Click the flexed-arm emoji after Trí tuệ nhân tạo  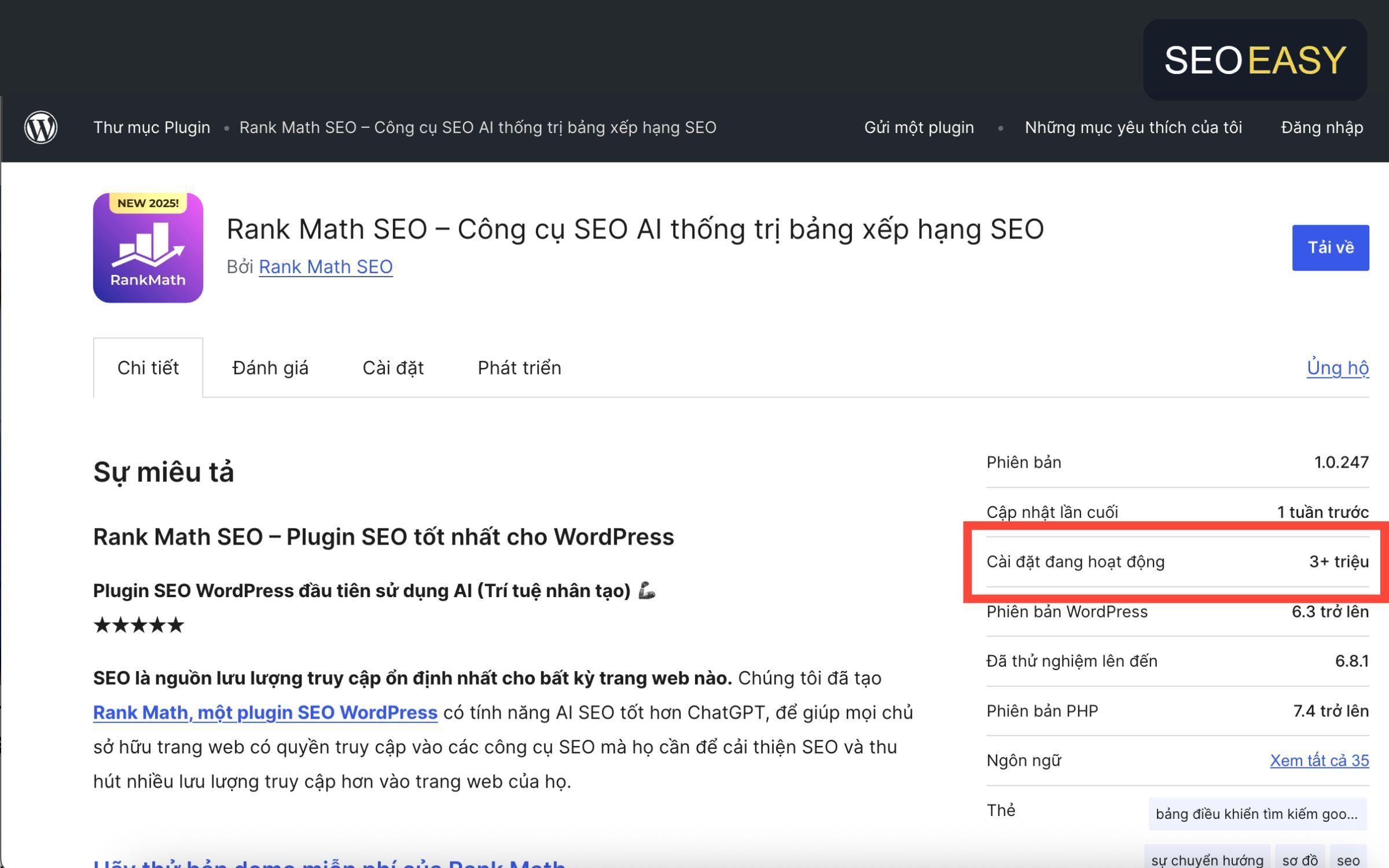tap(646, 591)
